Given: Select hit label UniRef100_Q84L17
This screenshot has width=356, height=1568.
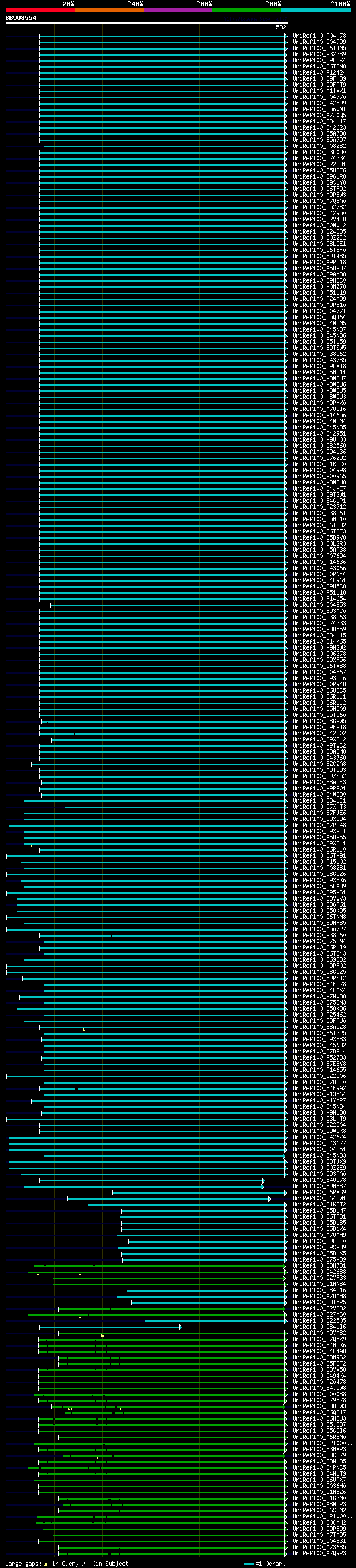Looking at the screenshot, I should 319,122.
